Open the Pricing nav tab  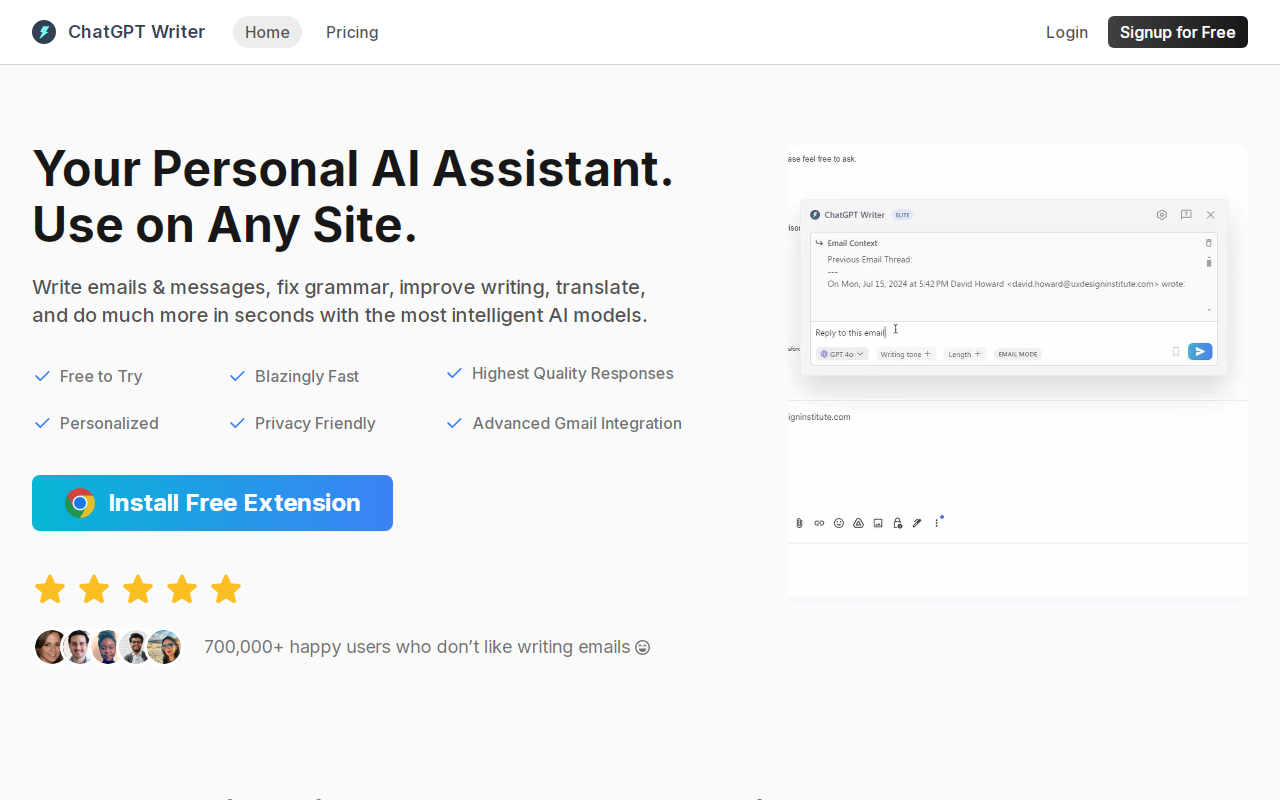[352, 32]
